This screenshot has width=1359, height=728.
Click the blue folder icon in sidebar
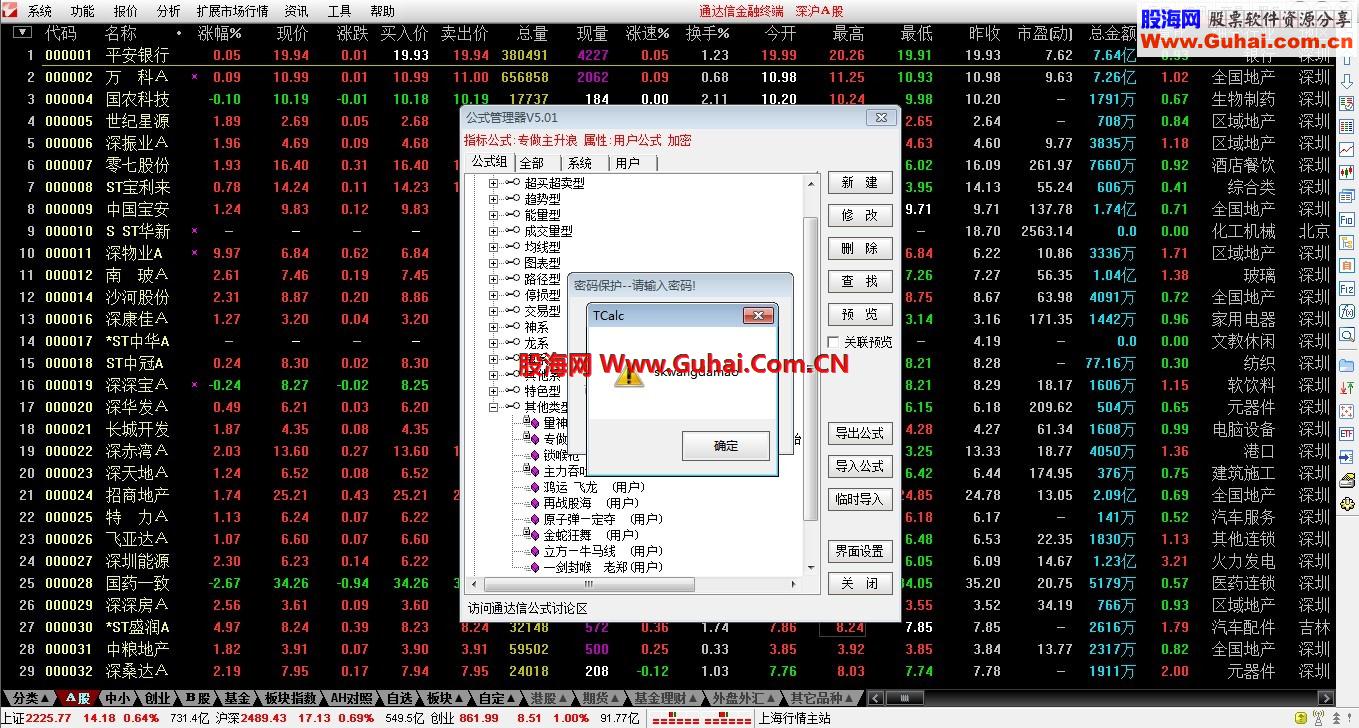1346,365
